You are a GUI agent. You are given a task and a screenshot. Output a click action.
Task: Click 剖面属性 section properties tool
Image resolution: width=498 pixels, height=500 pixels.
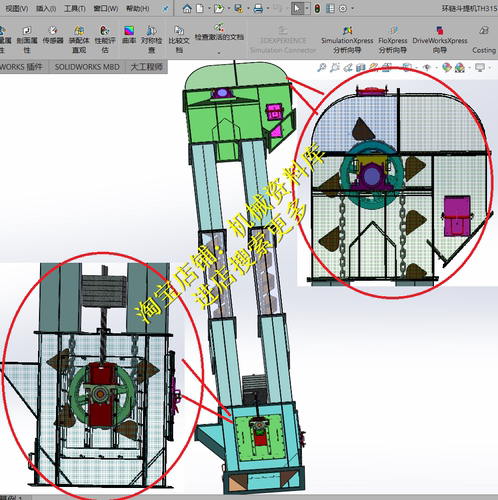27,39
